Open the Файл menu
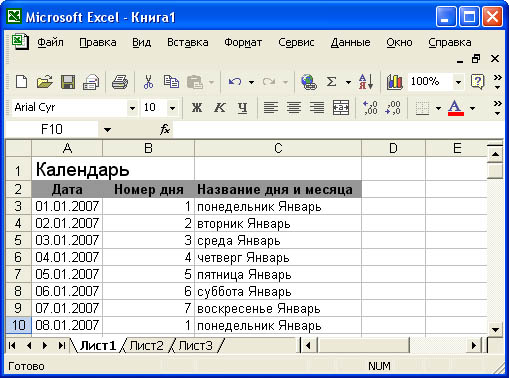This screenshot has height=378, width=509. click(x=50, y=42)
